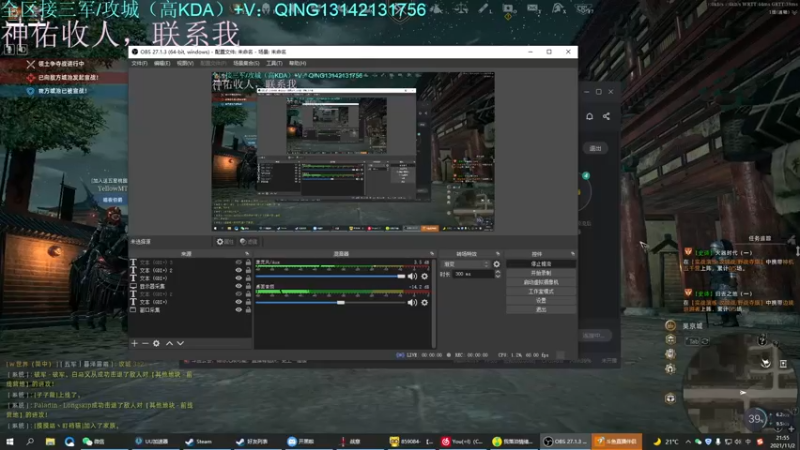Click the 时长 300 ms duration field
Viewport: 800px width, 450px height.
pyautogui.click(x=473, y=274)
